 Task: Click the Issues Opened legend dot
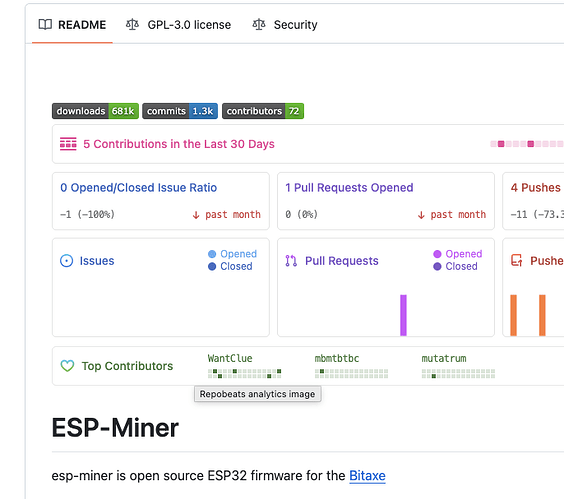(212, 254)
